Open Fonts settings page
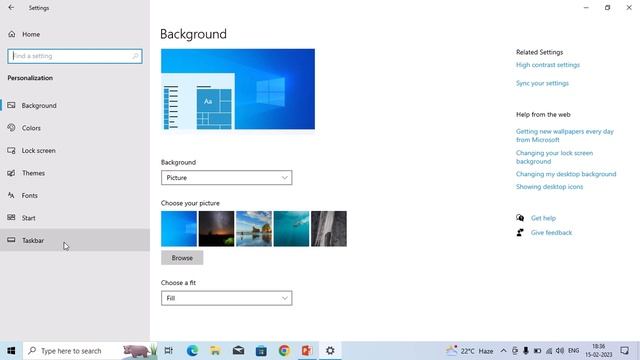This screenshot has width=640, height=360. 75,195
